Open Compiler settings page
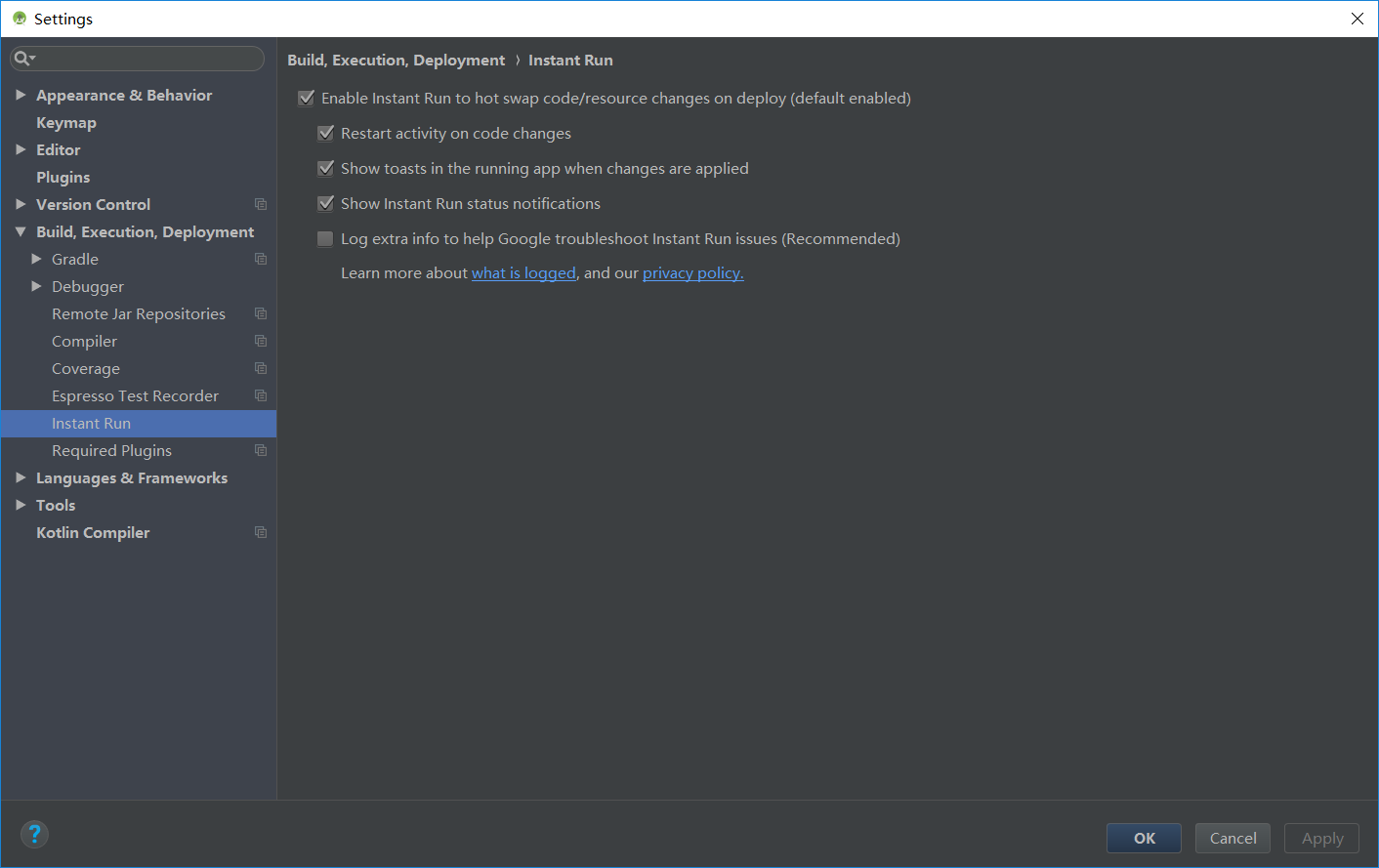The height and width of the screenshot is (868, 1379). click(x=84, y=341)
